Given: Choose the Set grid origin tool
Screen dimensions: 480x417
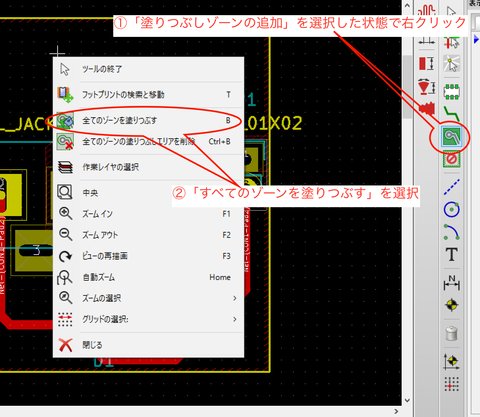Looking at the screenshot, I should (452, 384).
